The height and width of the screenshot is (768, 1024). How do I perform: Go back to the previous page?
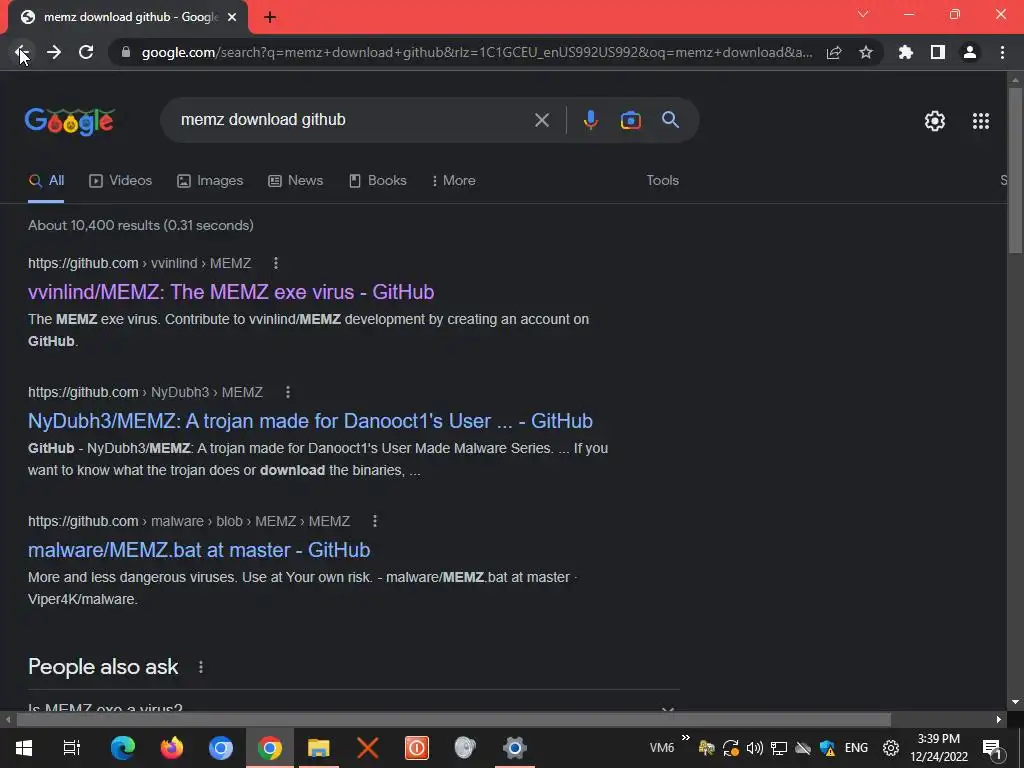click(x=22, y=52)
